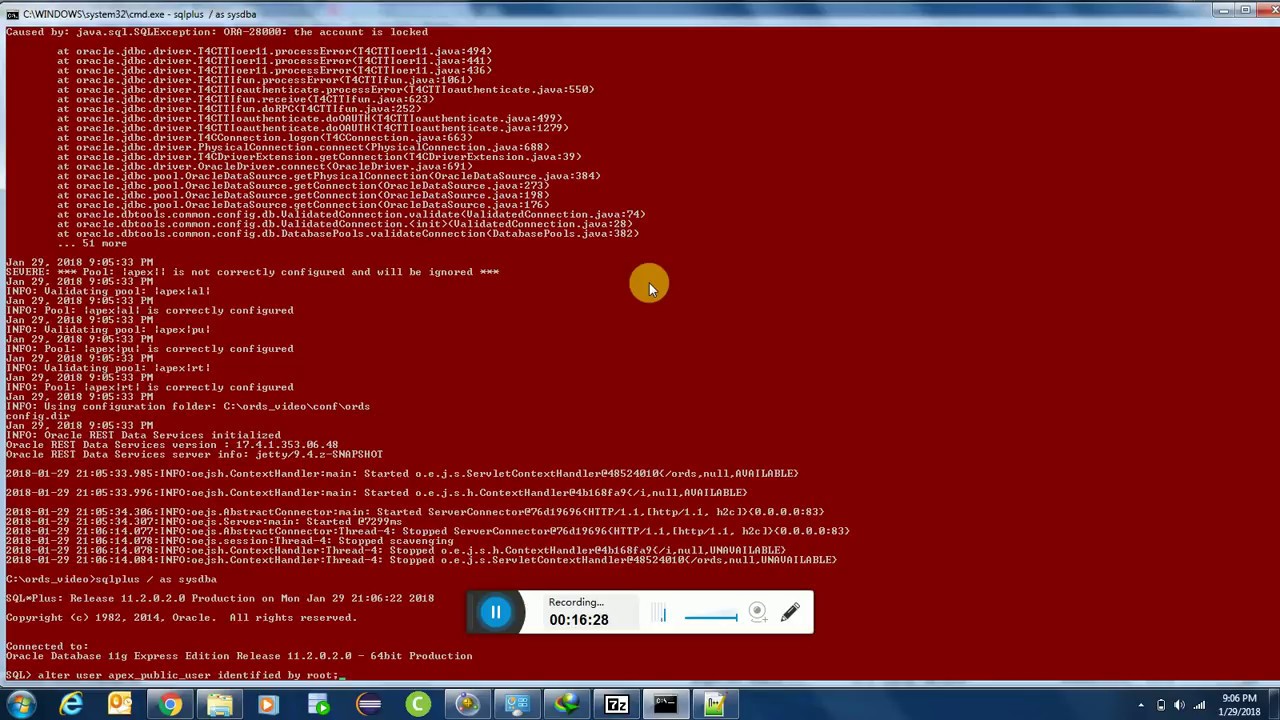
Task: Click the recording timer showing 00:16:28
Action: tap(578, 620)
